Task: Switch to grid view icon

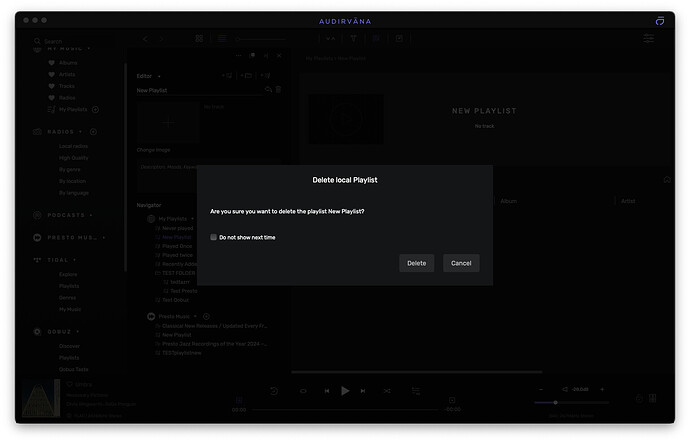Action: coord(199,39)
